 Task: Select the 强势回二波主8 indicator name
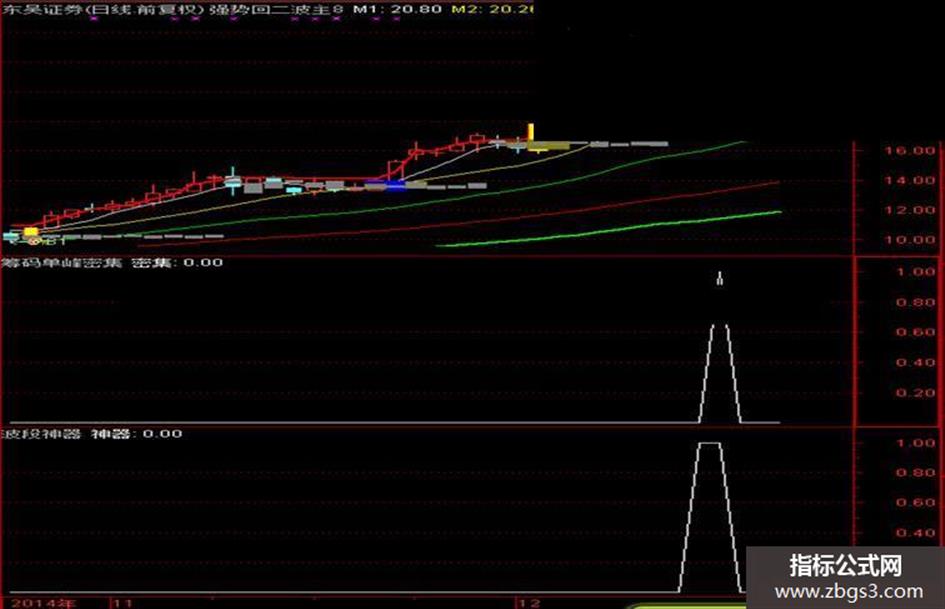[x=277, y=8]
